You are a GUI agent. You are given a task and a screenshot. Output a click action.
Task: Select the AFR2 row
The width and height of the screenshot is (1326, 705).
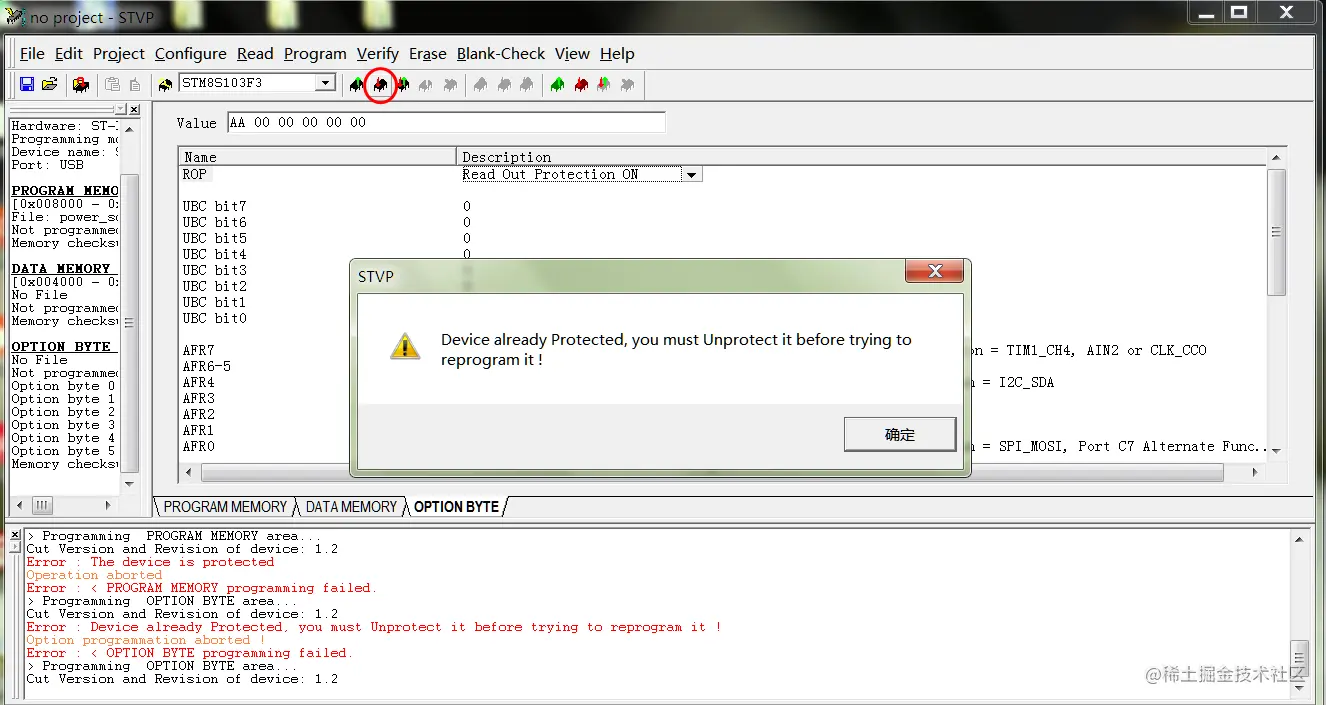[x=198, y=414]
